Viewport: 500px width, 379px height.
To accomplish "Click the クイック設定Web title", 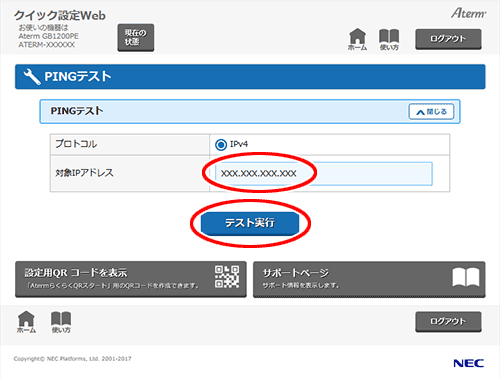I will pyautogui.click(x=60, y=16).
